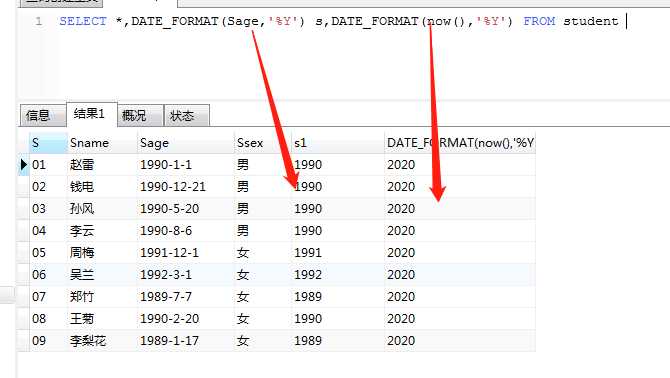The image size is (670, 378).
Task: Select cell 孙风 in Sname column
Action: (x=102, y=209)
